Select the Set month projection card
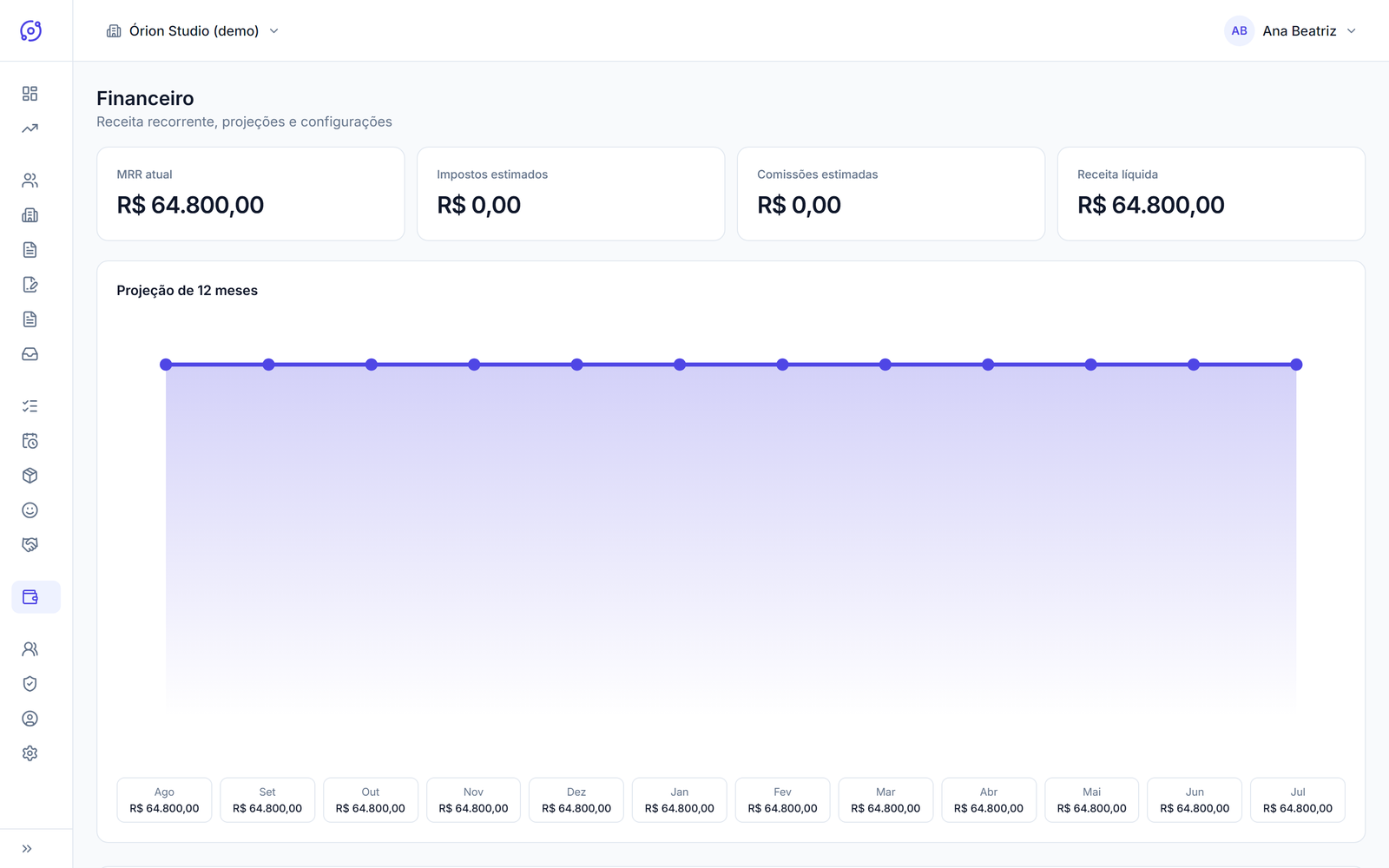The width and height of the screenshot is (1389, 868). [267, 799]
